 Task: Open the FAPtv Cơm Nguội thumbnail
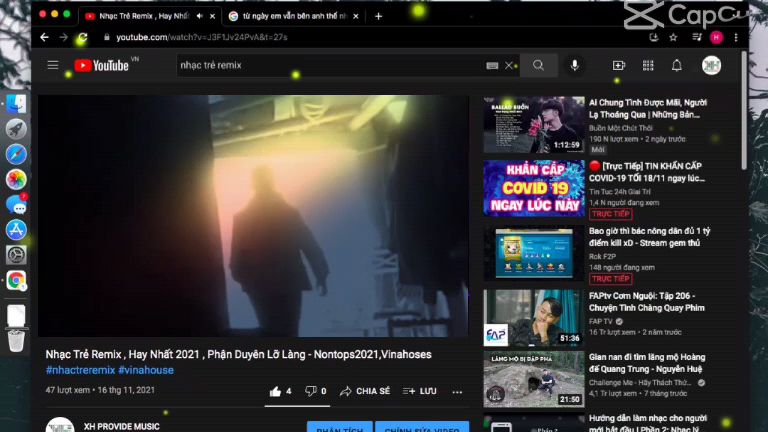click(534, 317)
